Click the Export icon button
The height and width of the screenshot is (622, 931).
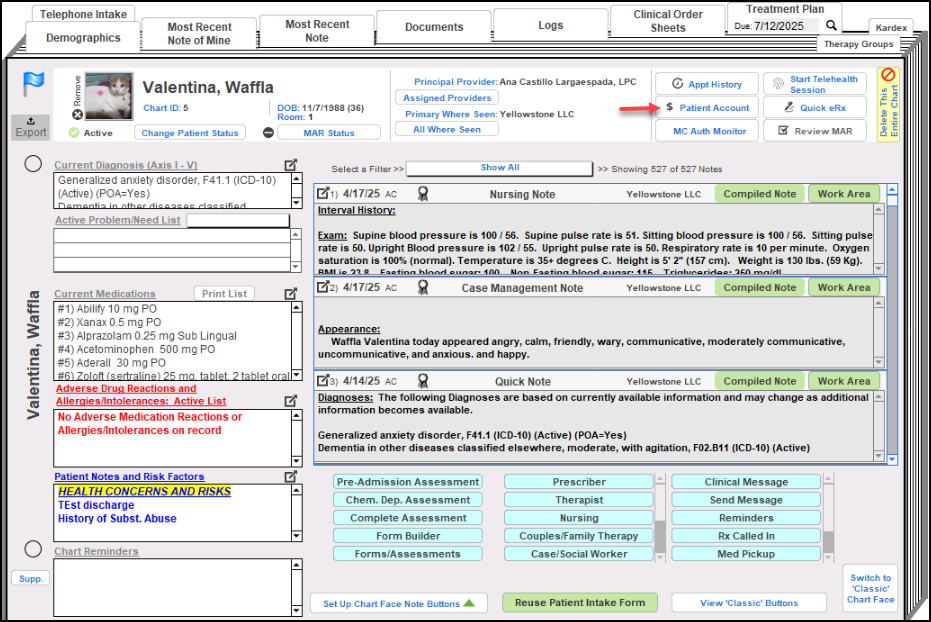coord(31,127)
